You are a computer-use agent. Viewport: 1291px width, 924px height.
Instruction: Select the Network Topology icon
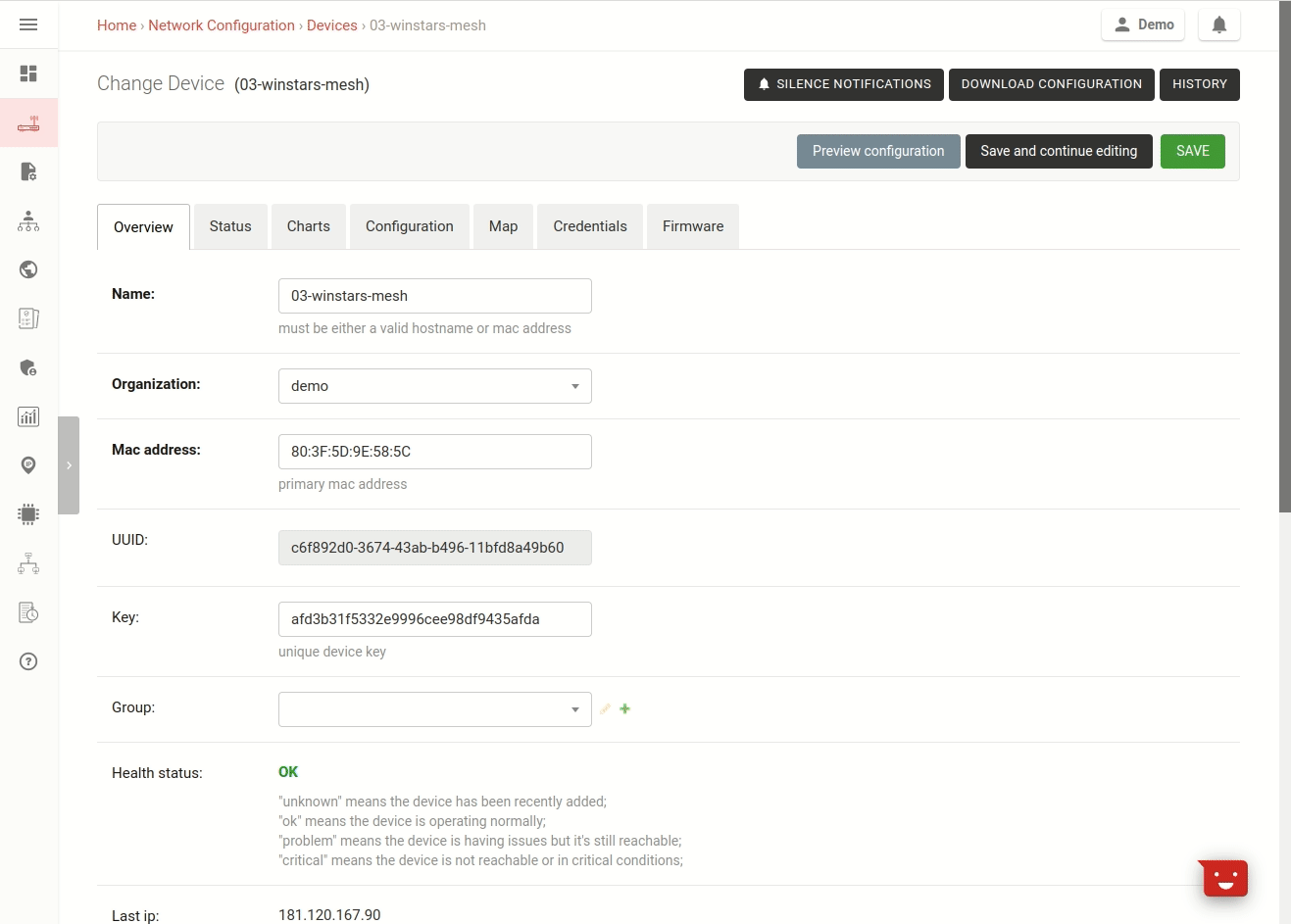point(27,563)
